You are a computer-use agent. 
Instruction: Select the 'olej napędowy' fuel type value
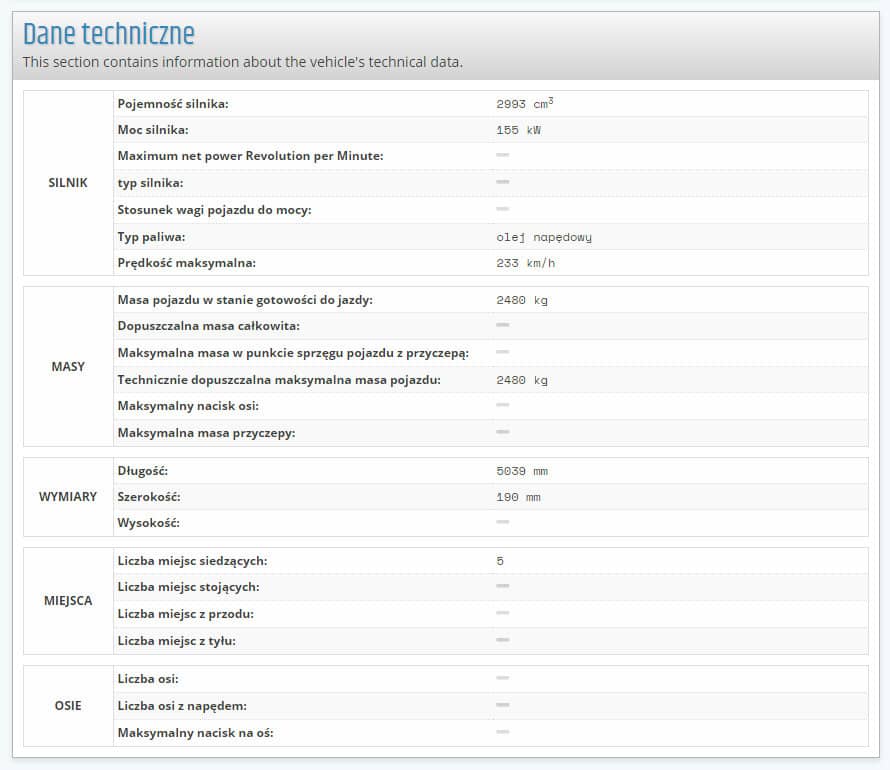(544, 237)
